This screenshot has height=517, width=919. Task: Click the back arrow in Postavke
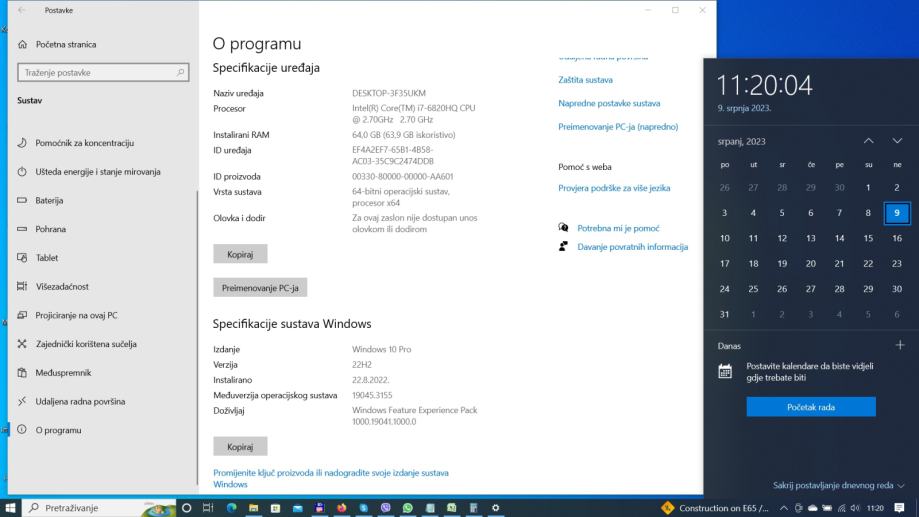coord(22,10)
